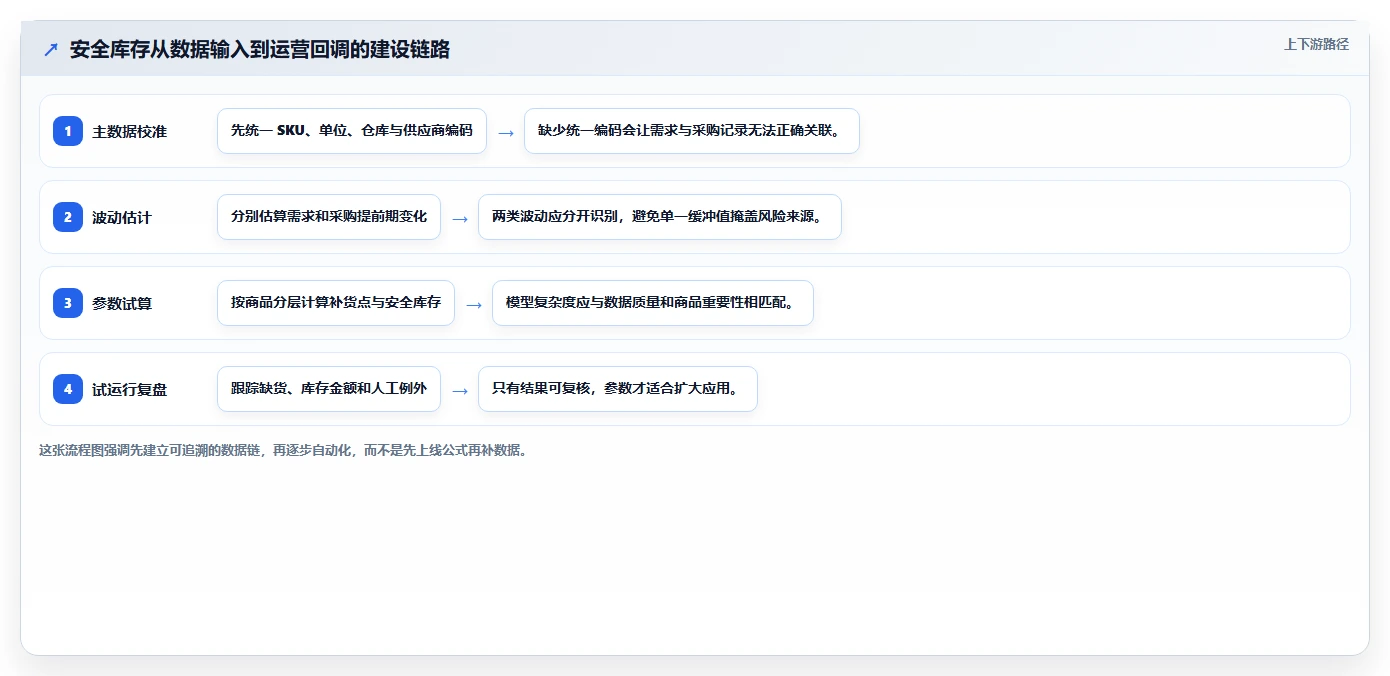Click the footer note 这张流程图强调先建立可追溯的数据链
1390x676 pixels.
[283, 450]
